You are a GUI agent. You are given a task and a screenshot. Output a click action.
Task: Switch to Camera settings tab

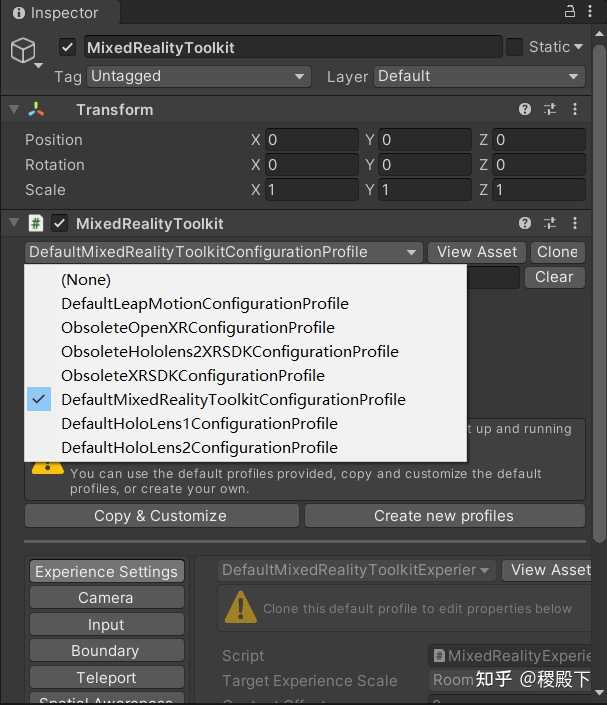click(x=107, y=598)
